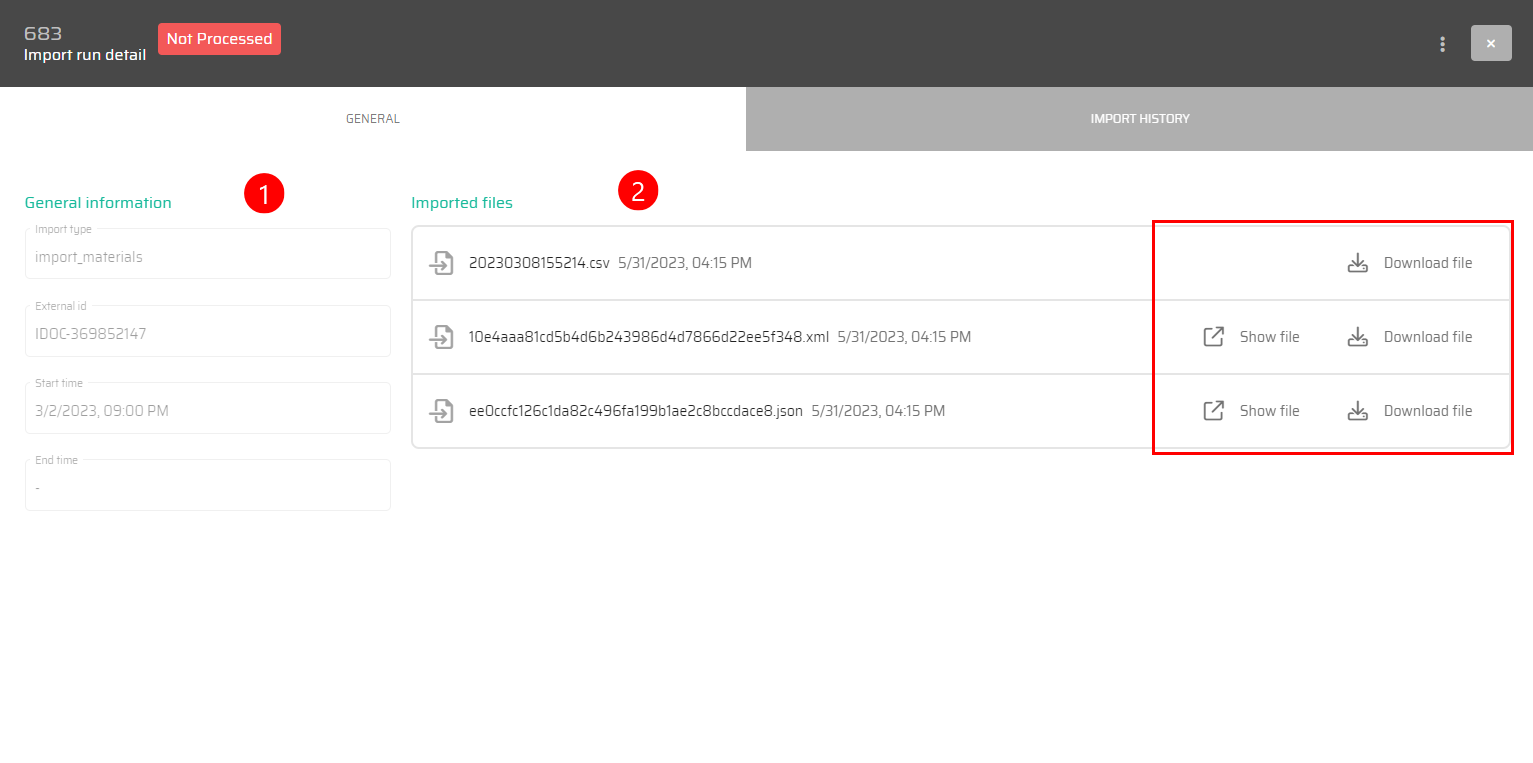
Task: Click the External id field
Action: click(x=207, y=334)
